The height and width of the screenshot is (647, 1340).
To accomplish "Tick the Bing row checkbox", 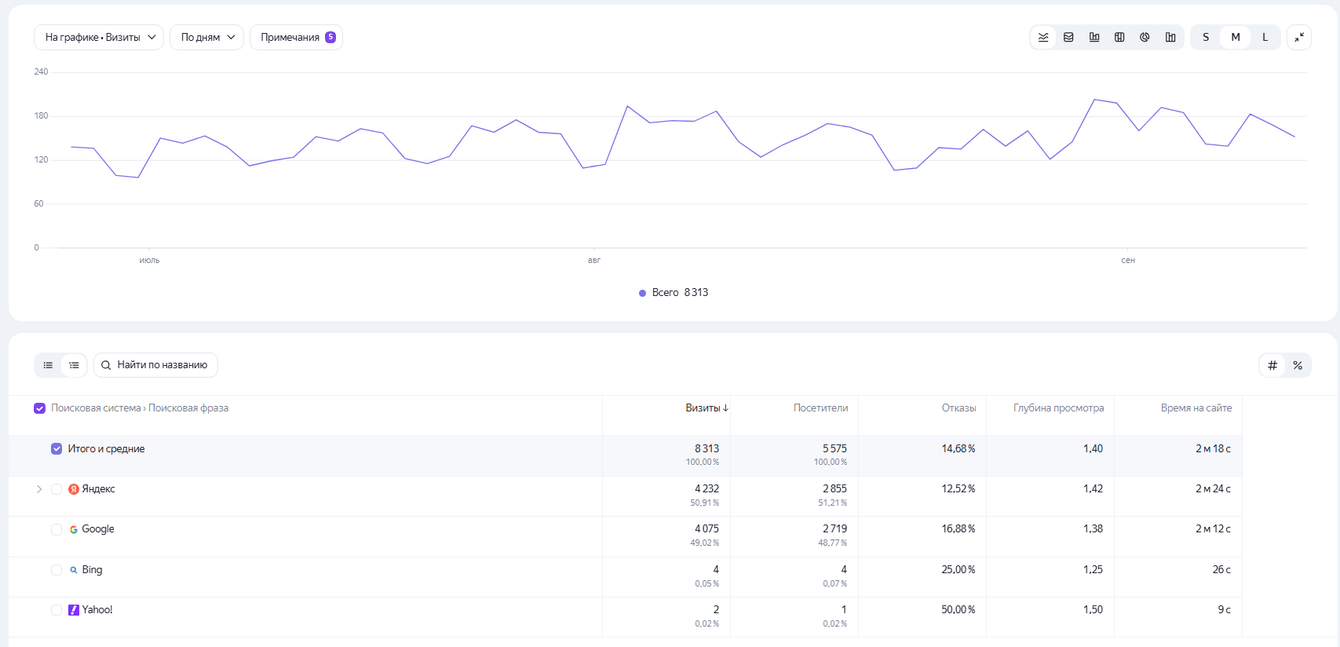I will (x=57, y=570).
